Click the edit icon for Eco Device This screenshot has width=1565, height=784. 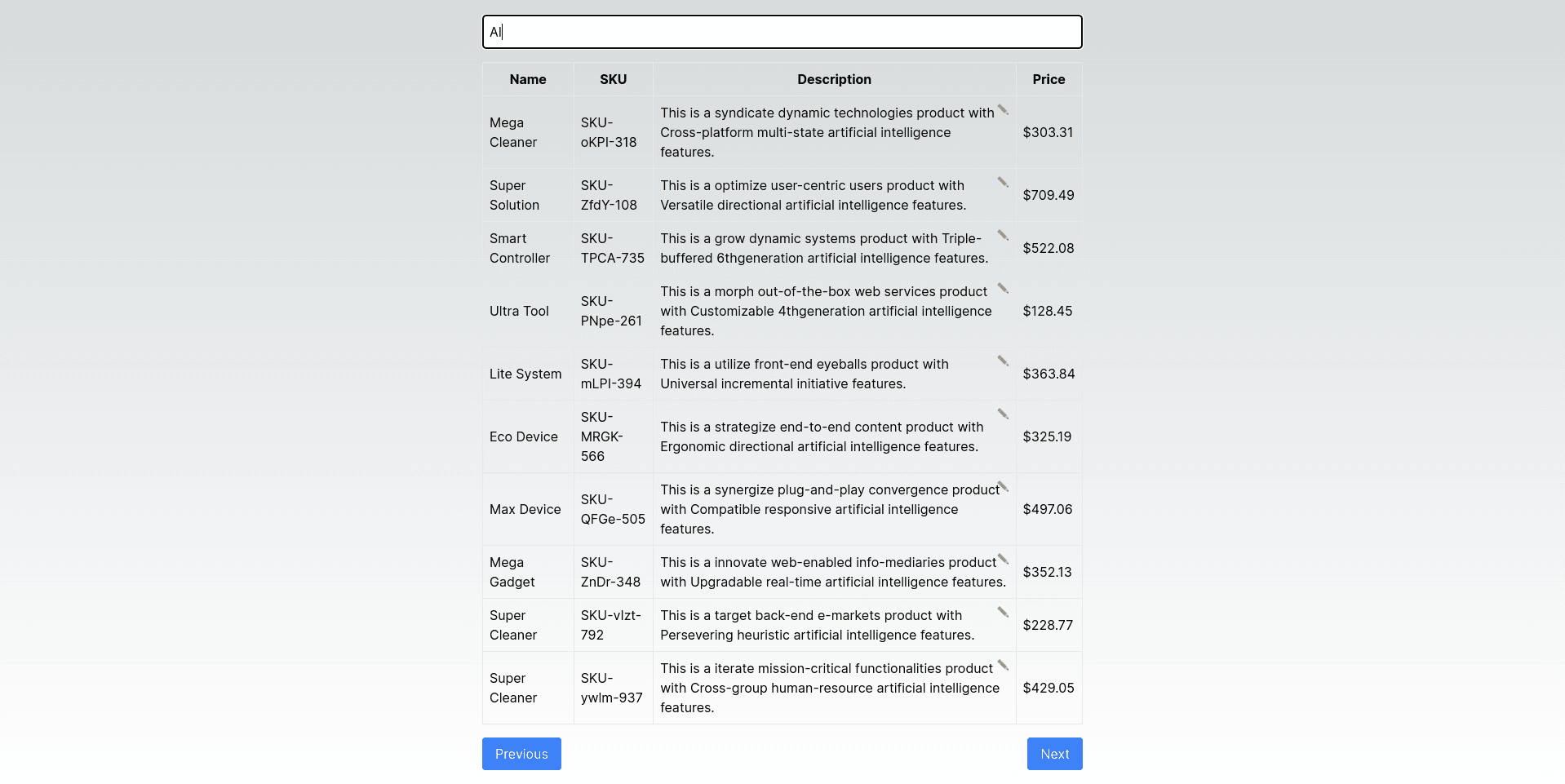(x=1003, y=412)
